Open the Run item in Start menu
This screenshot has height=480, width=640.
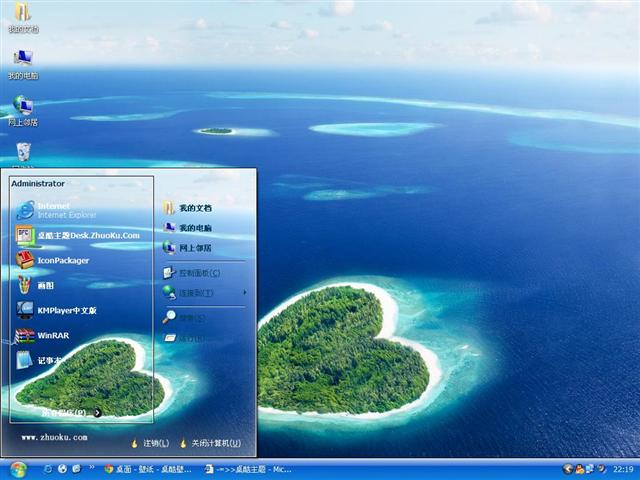point(184,338)
